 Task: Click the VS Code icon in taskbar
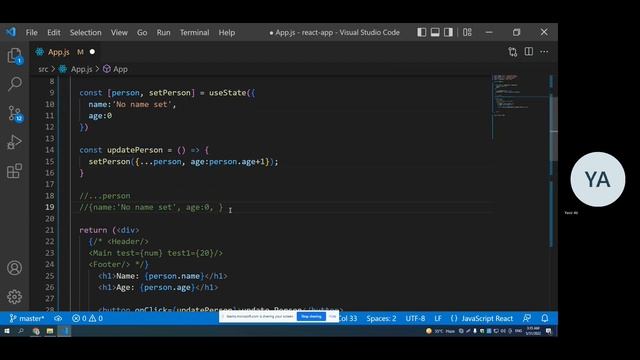65,331
